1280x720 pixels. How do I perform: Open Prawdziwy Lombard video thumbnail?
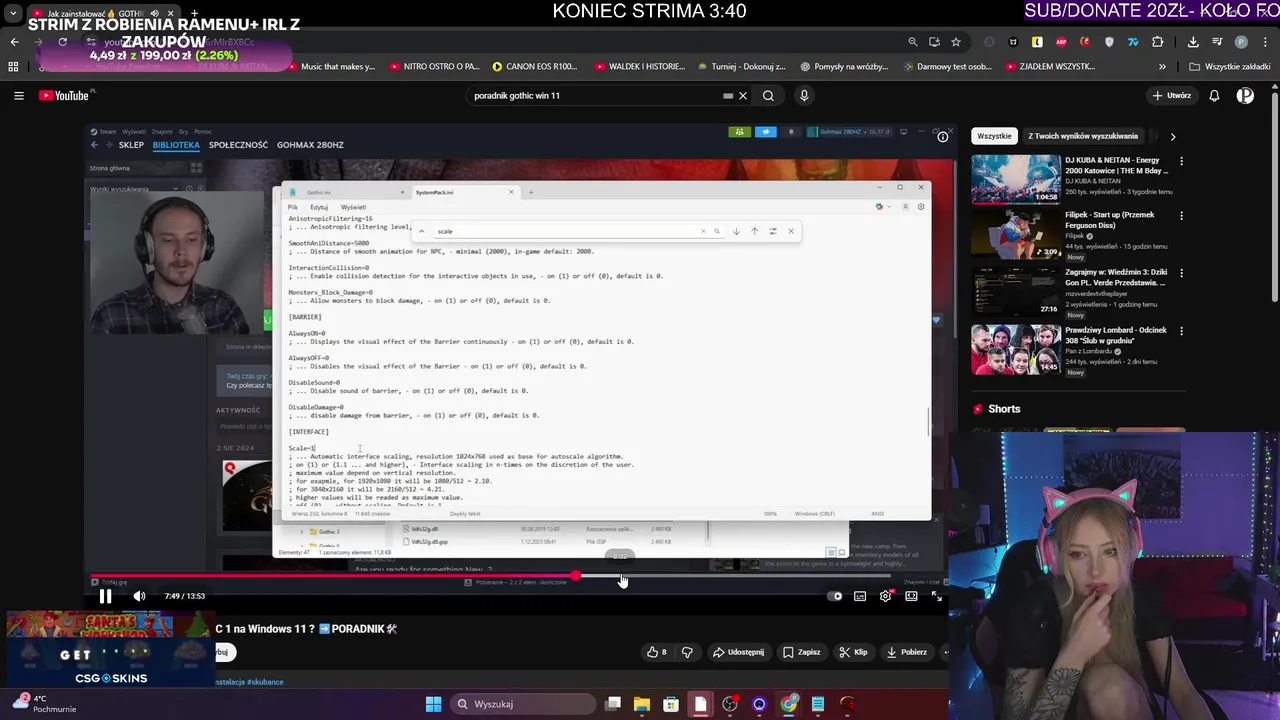click(x=1016, y=349)
